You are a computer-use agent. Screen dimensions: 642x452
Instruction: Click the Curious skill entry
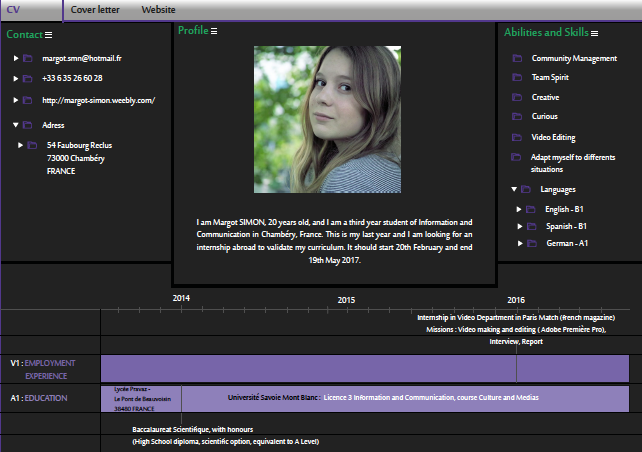[x=545, y=116]
